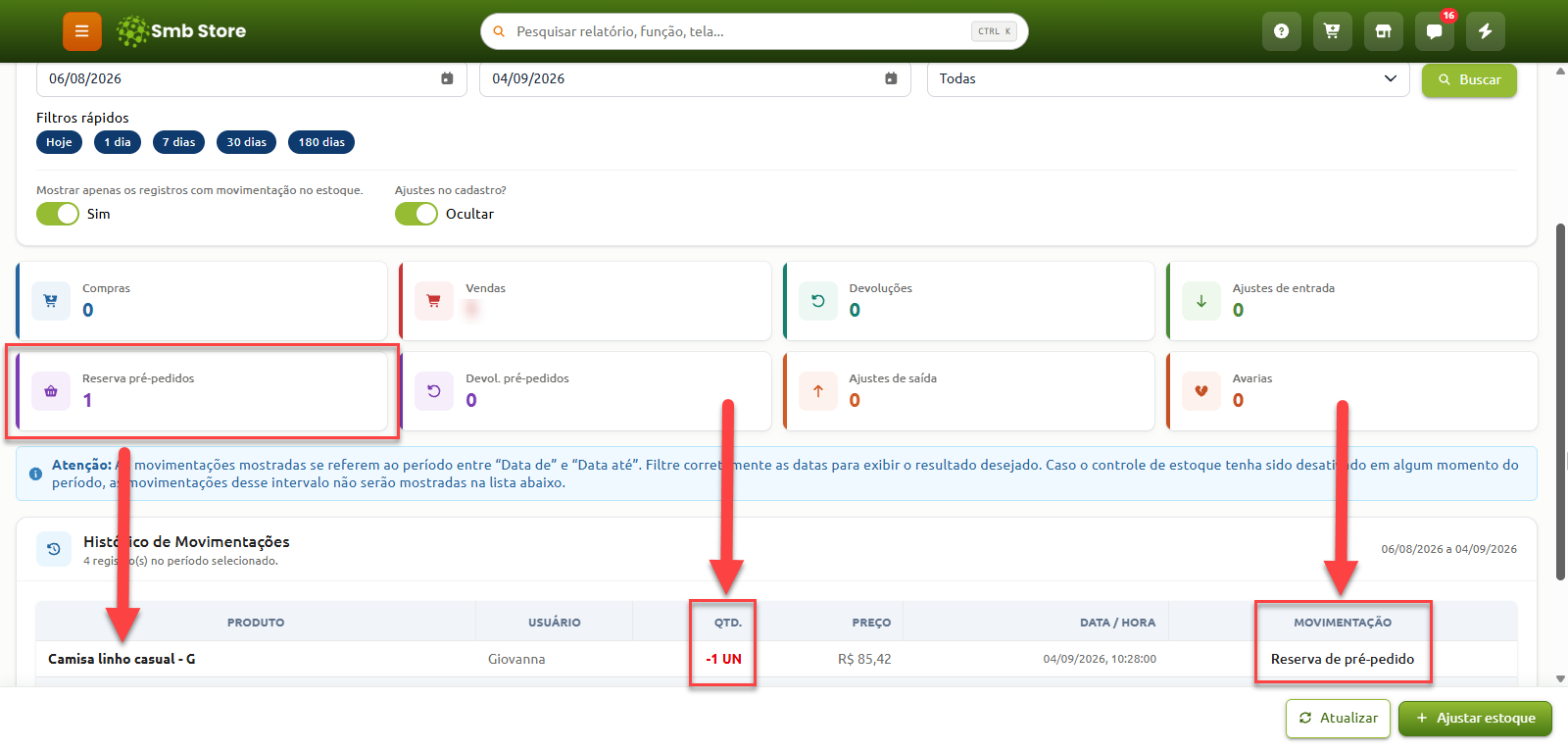Focus the Pesquisar relatório search field
The height and width of the screenshot is (750, 1568).
tap(755, 31)
